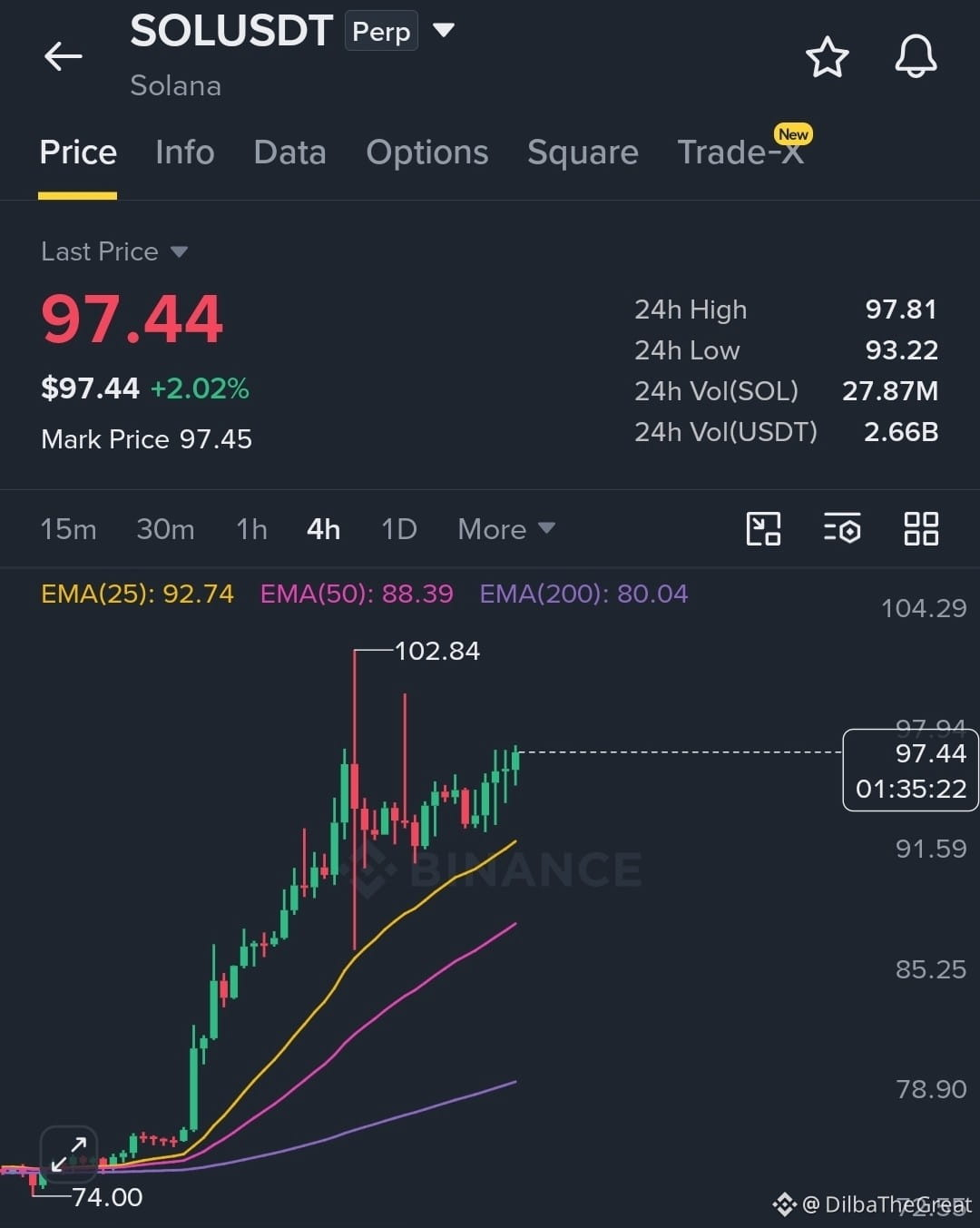Select the 1D timeframe

[x=399, y=529]
